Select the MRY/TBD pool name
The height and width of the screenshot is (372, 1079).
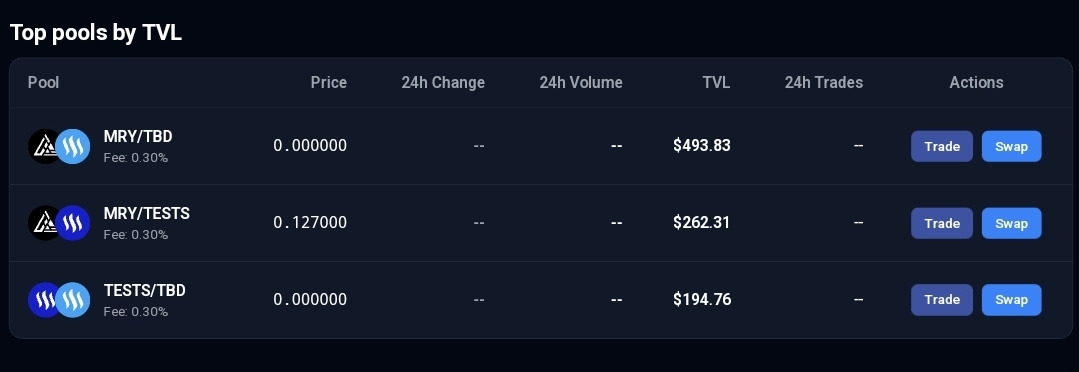(x=138, y=137)
